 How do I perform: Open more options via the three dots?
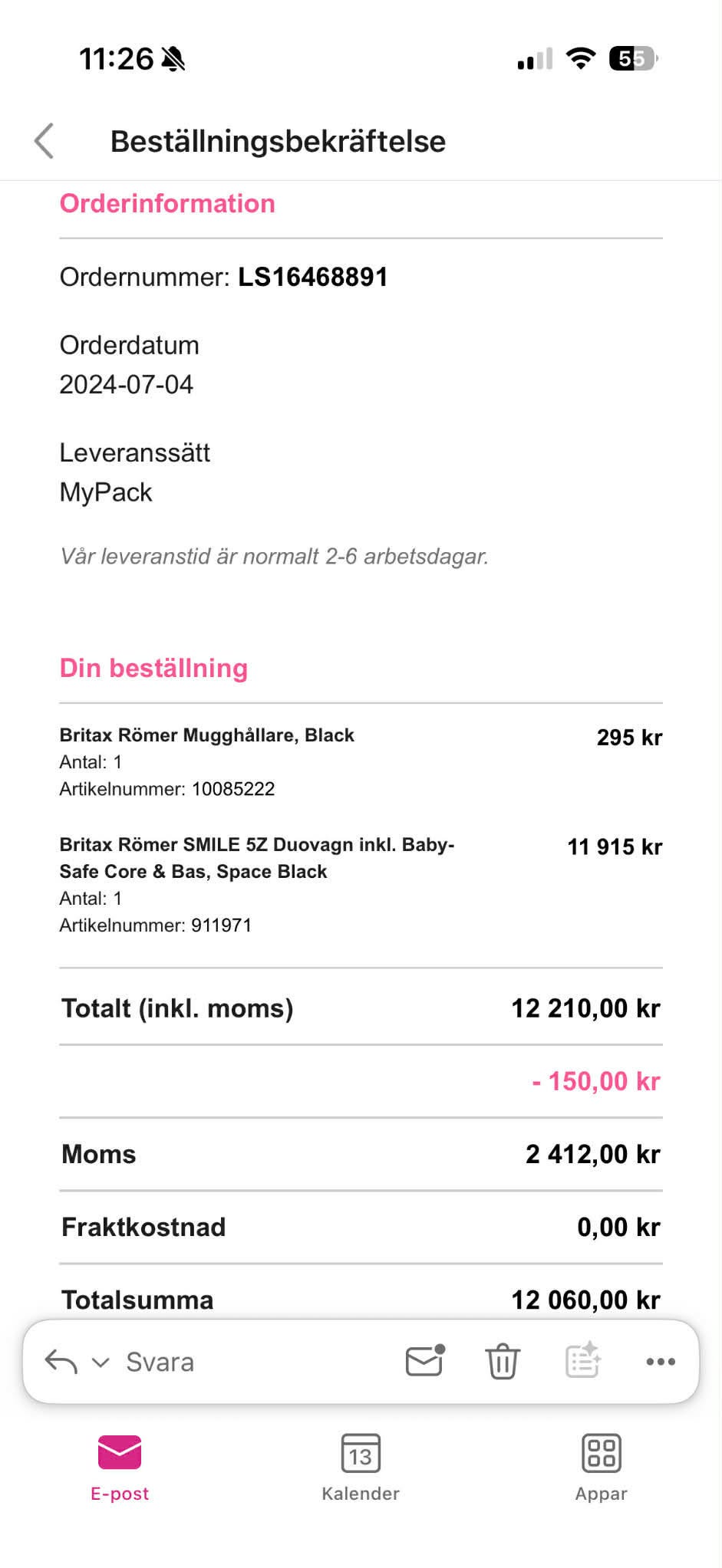[661, 1362]
